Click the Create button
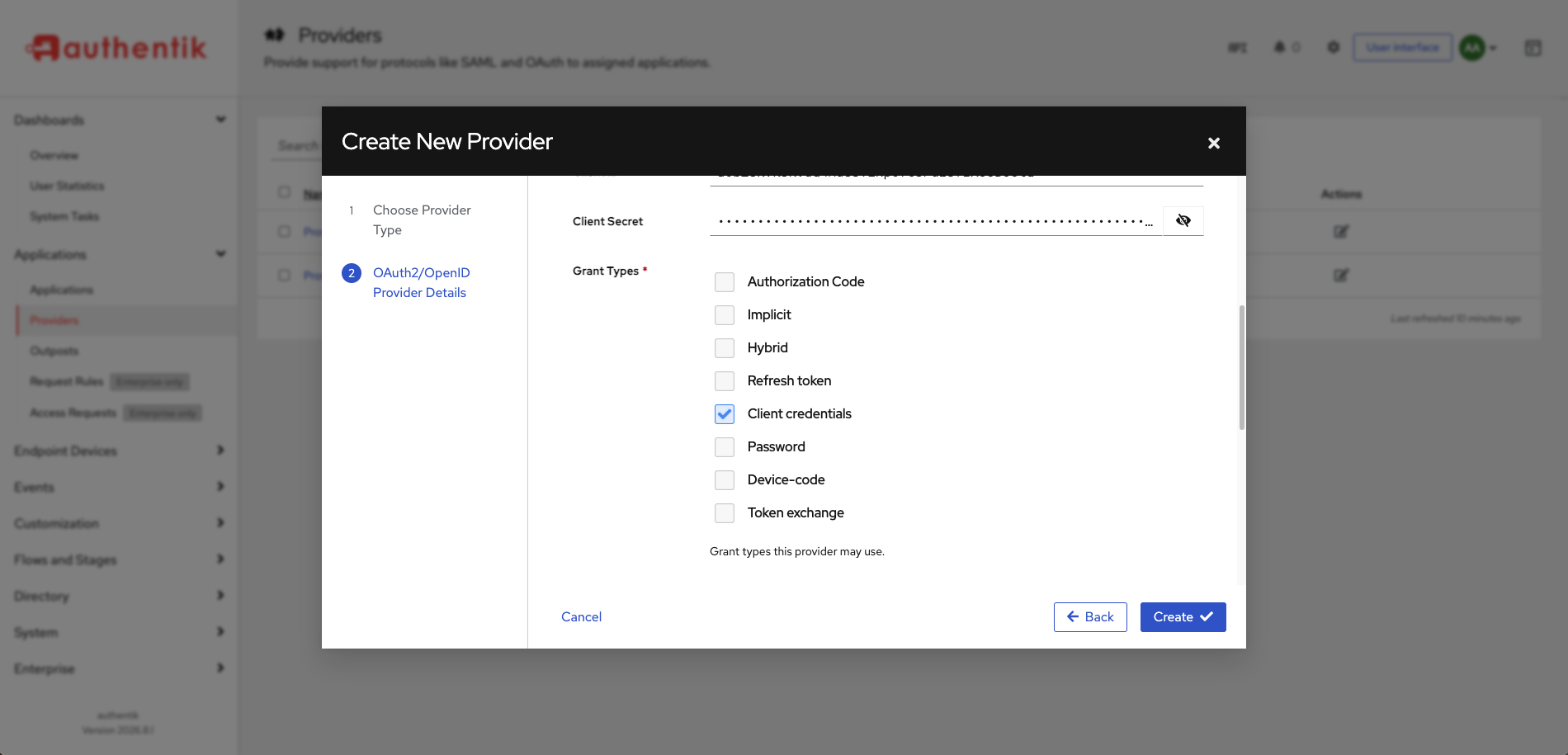1568x755 pixels. point(1183,617)
